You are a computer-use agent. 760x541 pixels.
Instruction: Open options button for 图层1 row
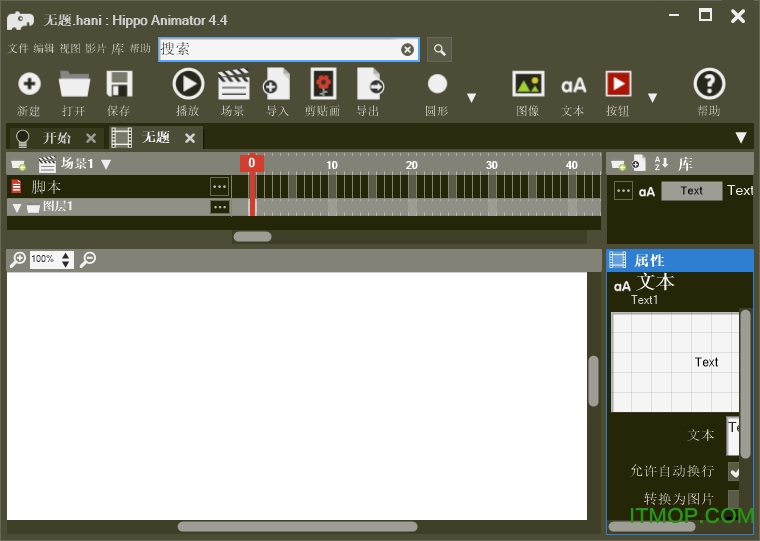pyautogui.click(x=220, y=207)
